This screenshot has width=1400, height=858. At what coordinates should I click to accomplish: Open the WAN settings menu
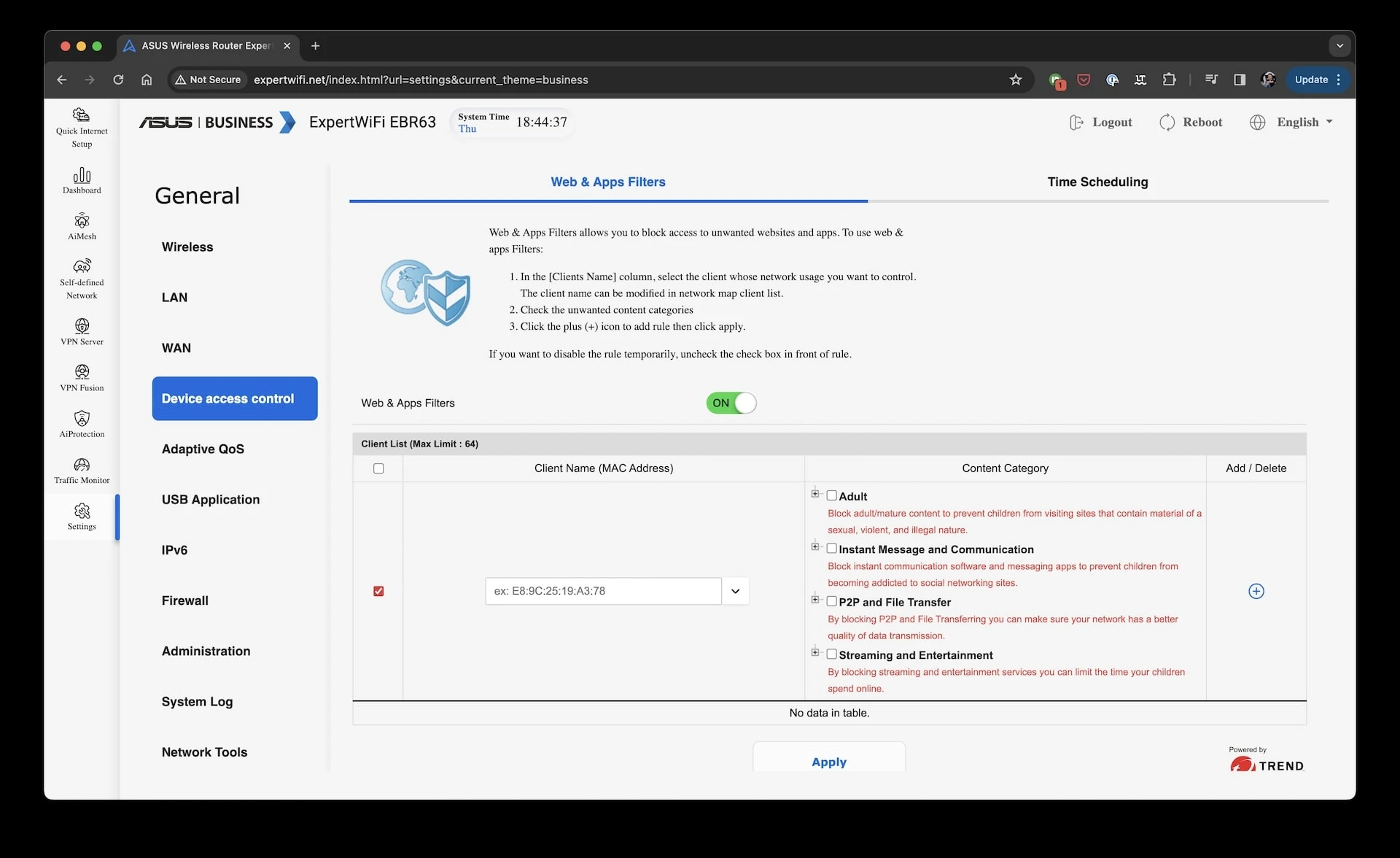176,348
